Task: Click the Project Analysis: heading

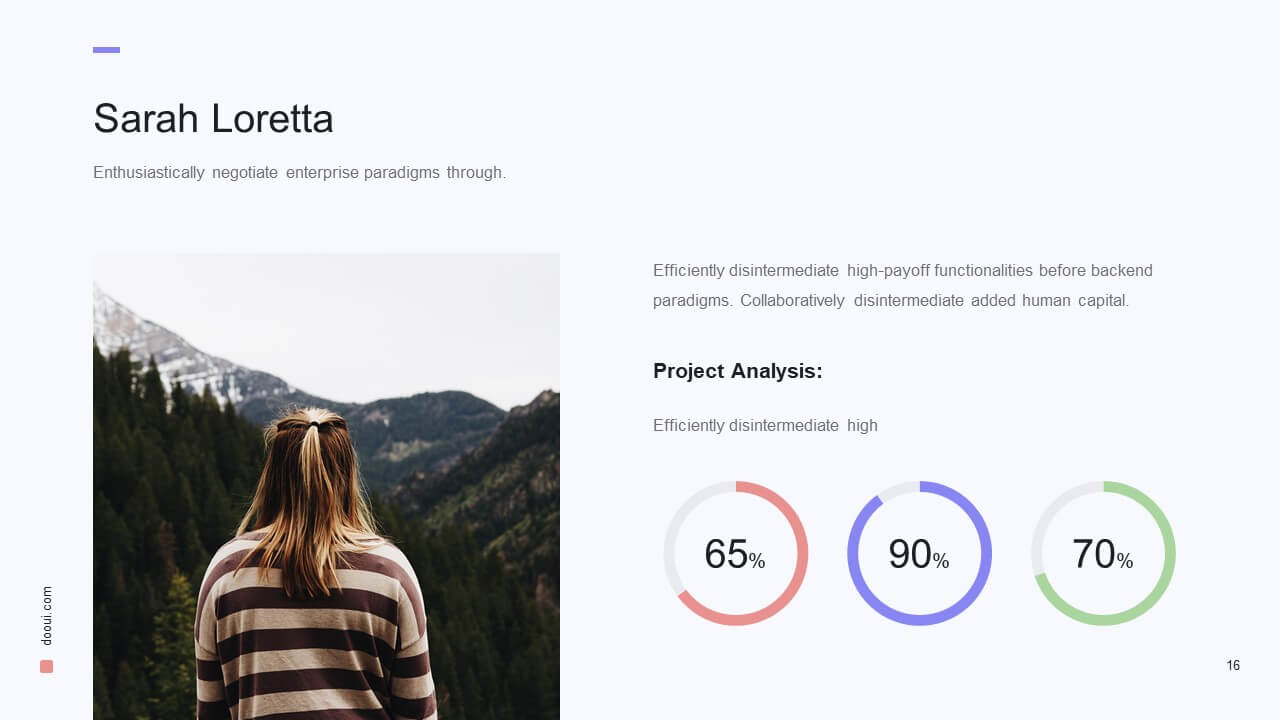Action: point(738,371)
